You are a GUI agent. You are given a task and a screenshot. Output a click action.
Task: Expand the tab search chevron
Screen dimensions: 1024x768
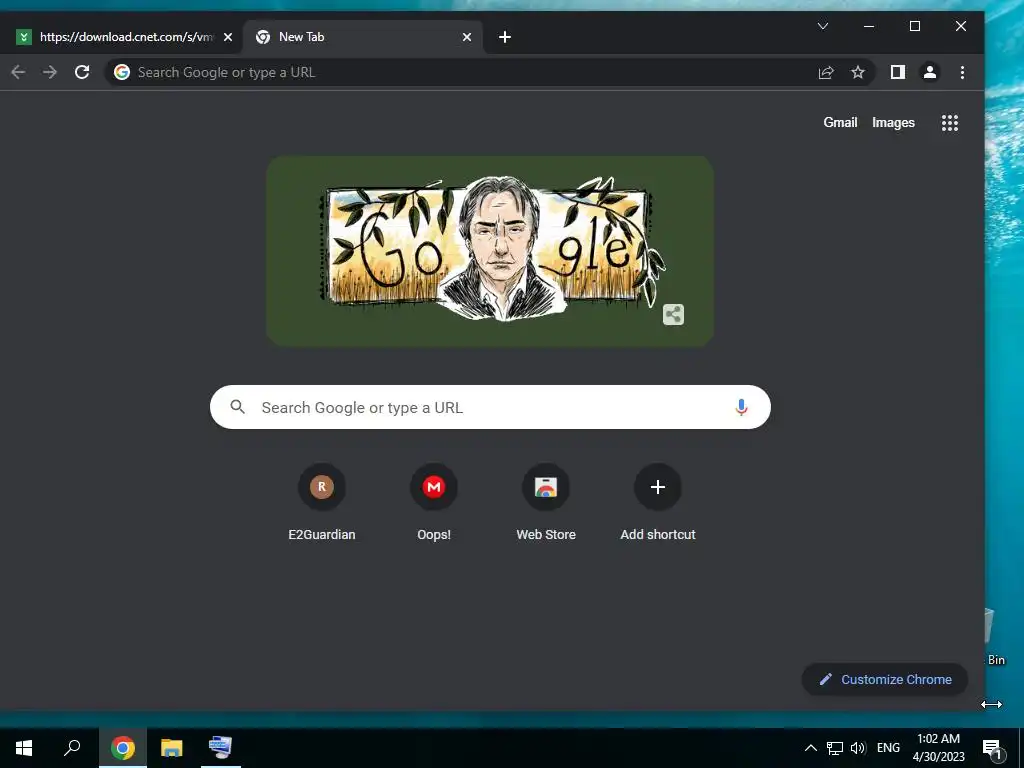[x=823, y=26]
